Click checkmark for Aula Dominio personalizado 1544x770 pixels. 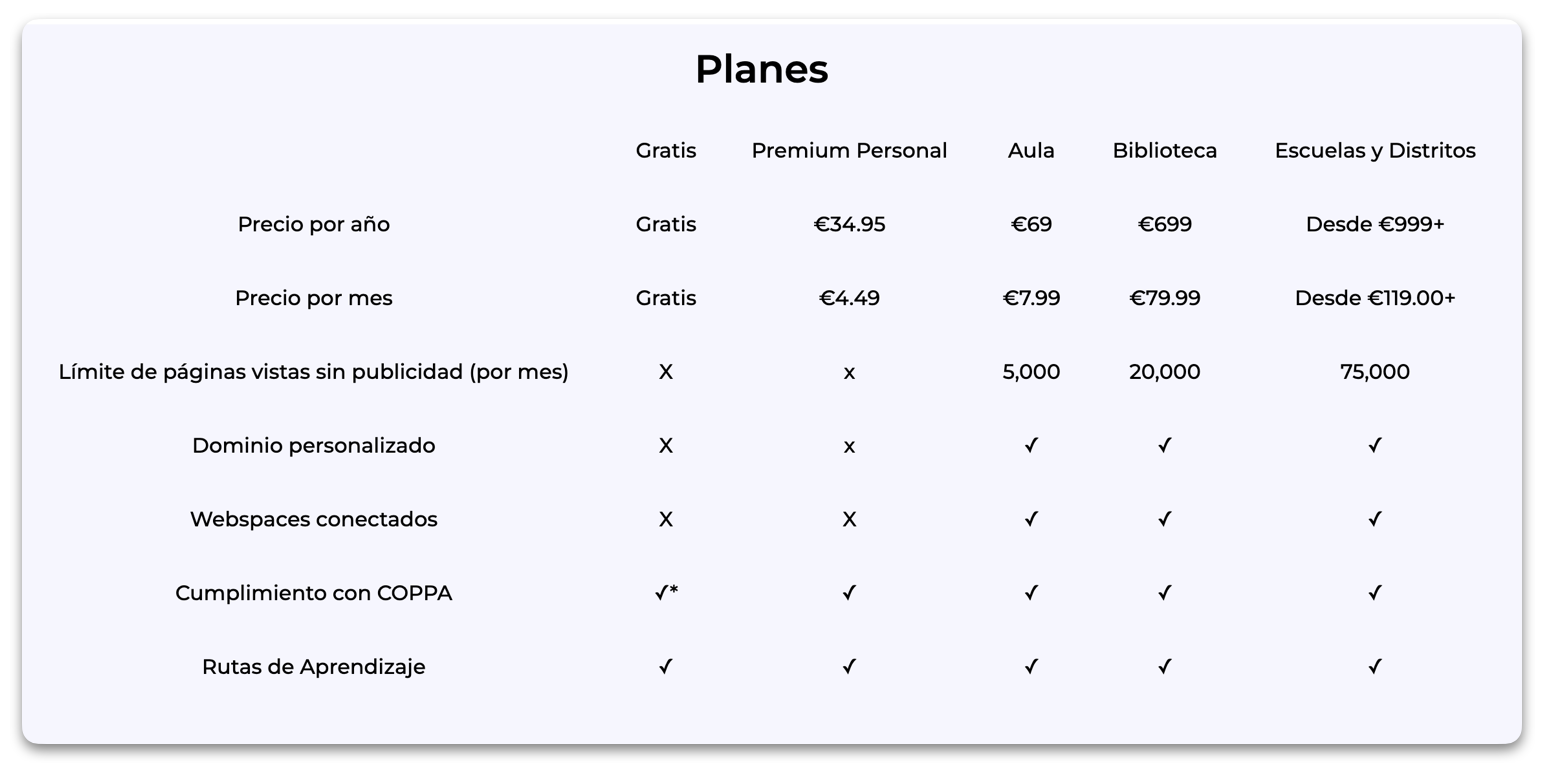click(1031, 445)
